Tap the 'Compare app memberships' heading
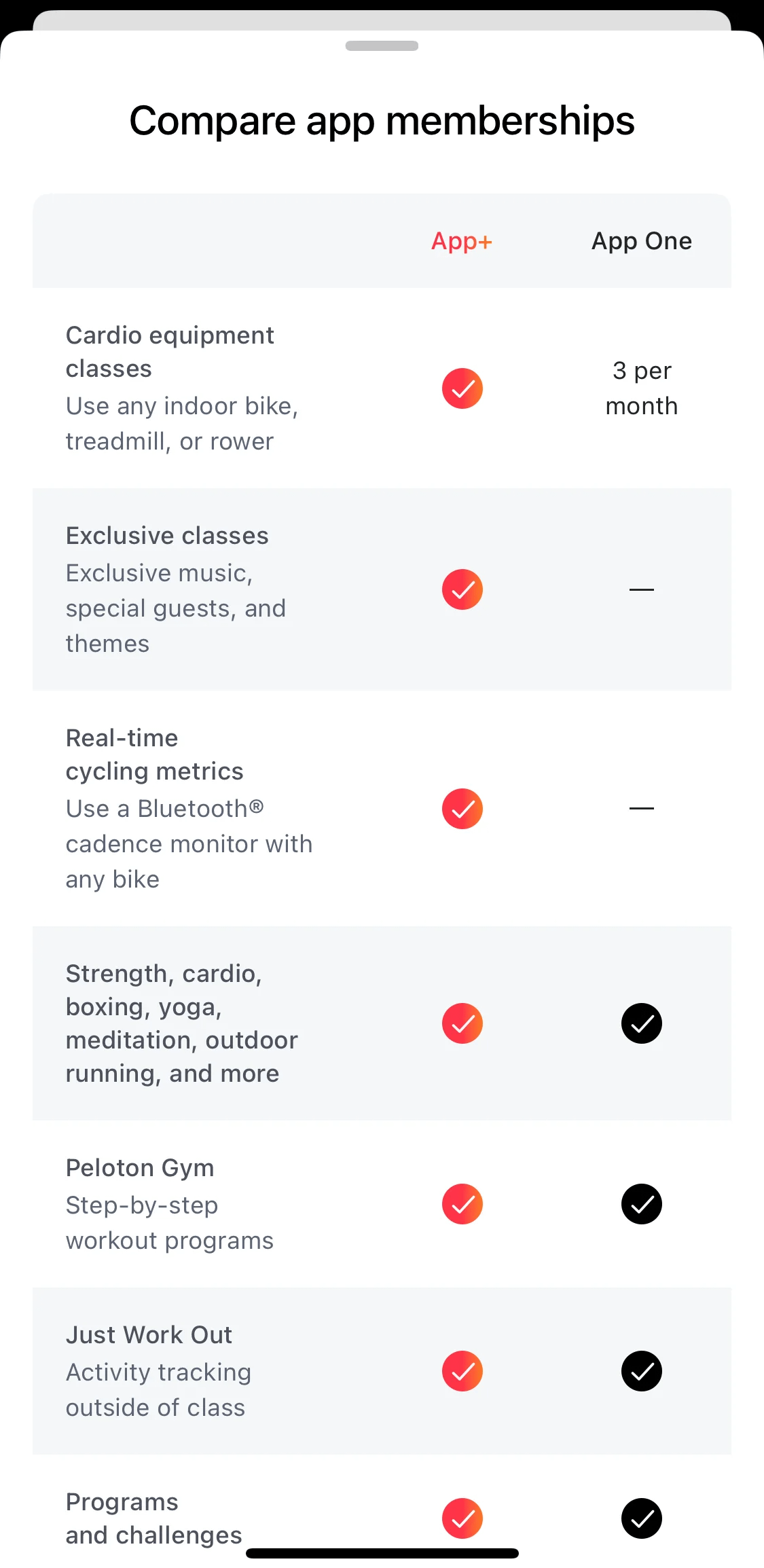 [x=382, y=121]
